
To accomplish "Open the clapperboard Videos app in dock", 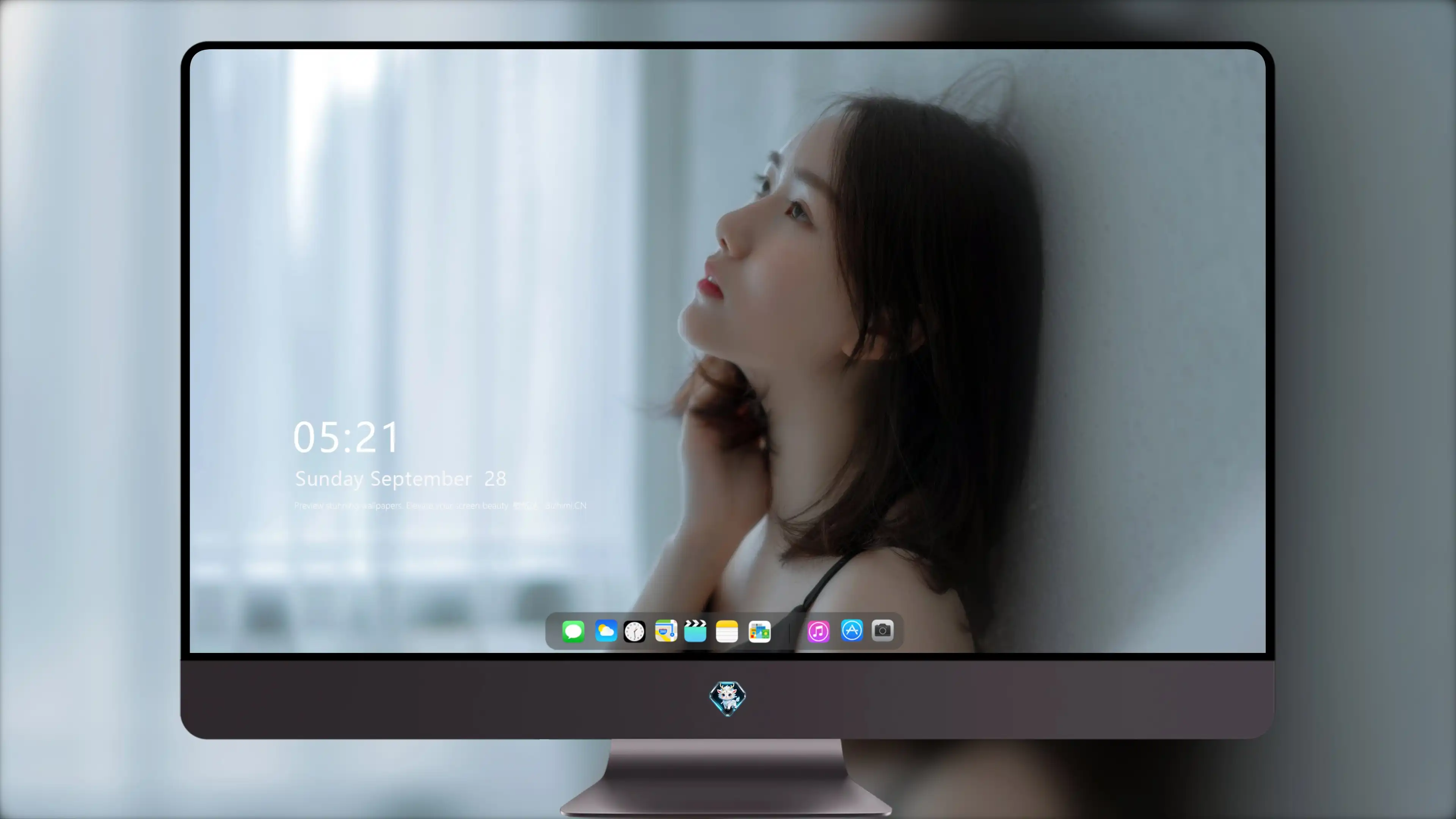I will pyautogui.click(x=695, y=631).
